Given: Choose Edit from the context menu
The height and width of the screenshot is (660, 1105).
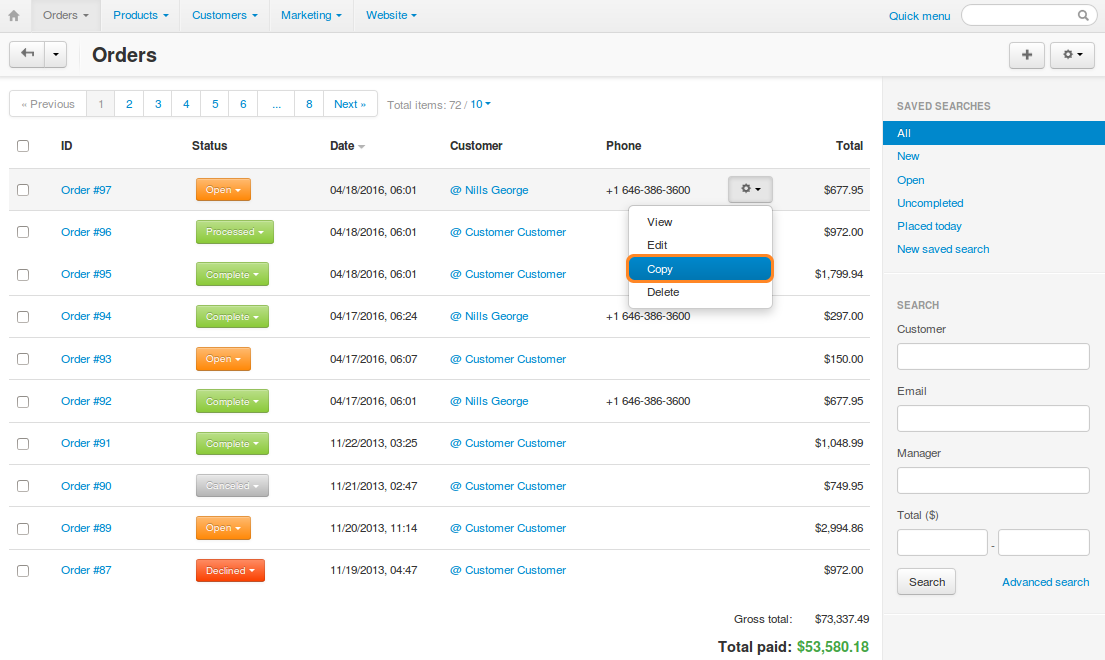Looking at the screenshot, I should [700, 245].
